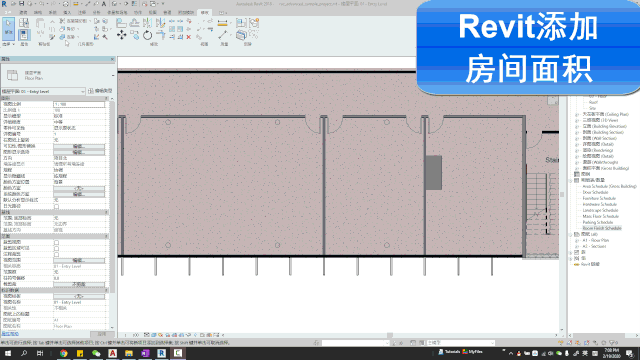
Task: Toggle the Properties palette ribbon button
Action: pyautogui.click(x=24, y=35)
